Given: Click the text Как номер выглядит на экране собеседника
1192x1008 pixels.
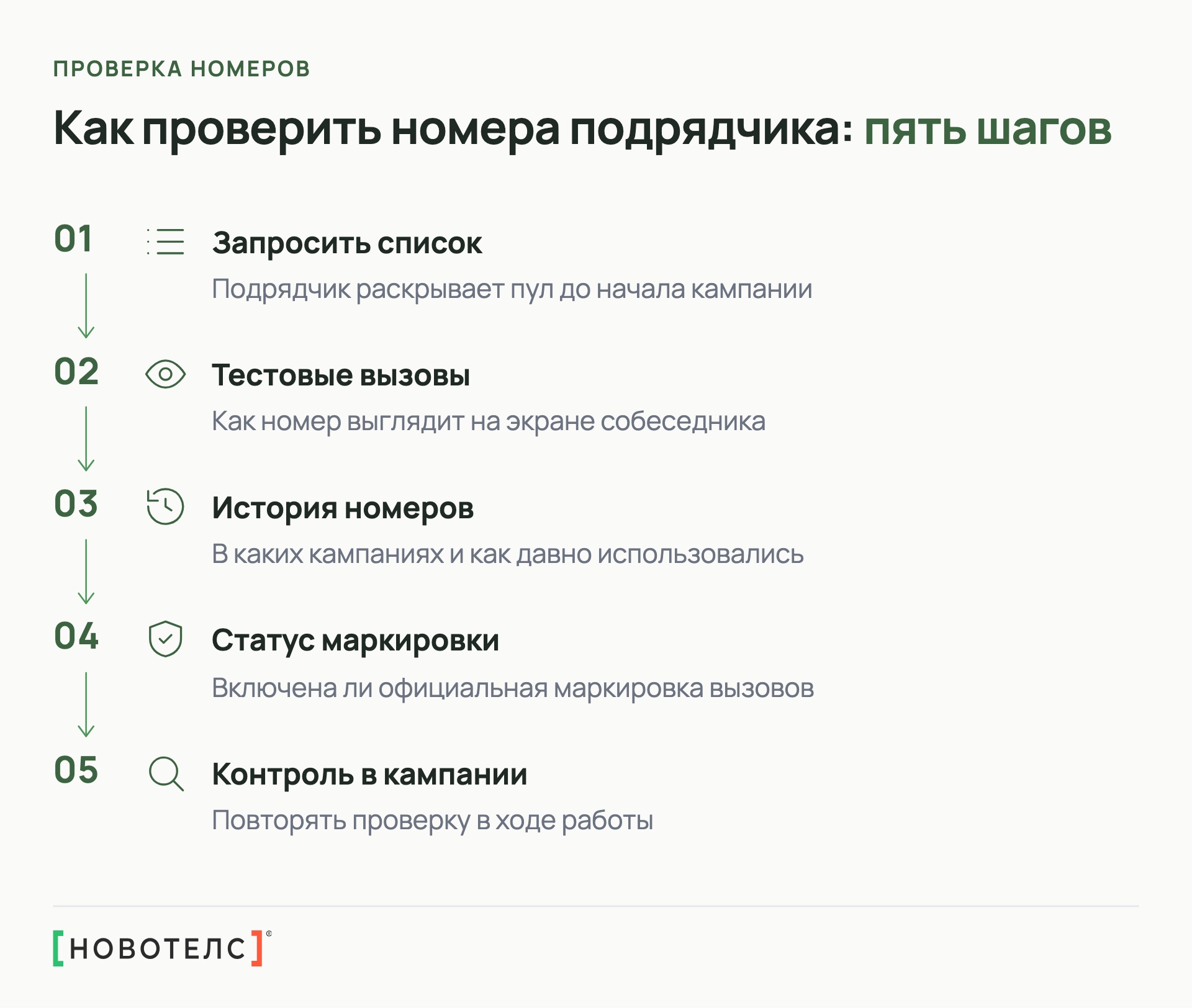Looking at the screenshot, I should point(489,421).
